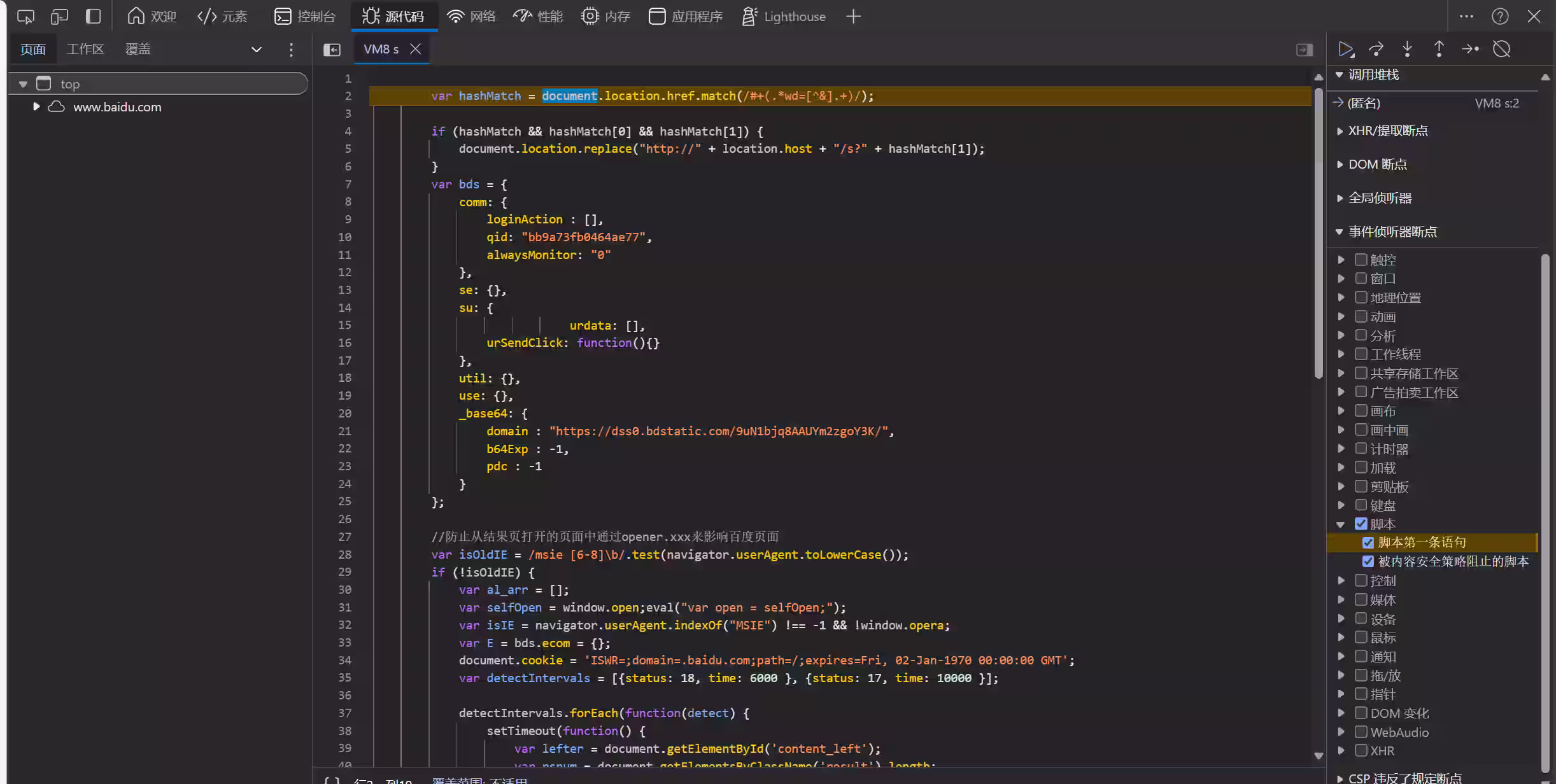This screenshot has height=784, width=1556.
Task: Close the DevTools panel
Action: 1534,17
